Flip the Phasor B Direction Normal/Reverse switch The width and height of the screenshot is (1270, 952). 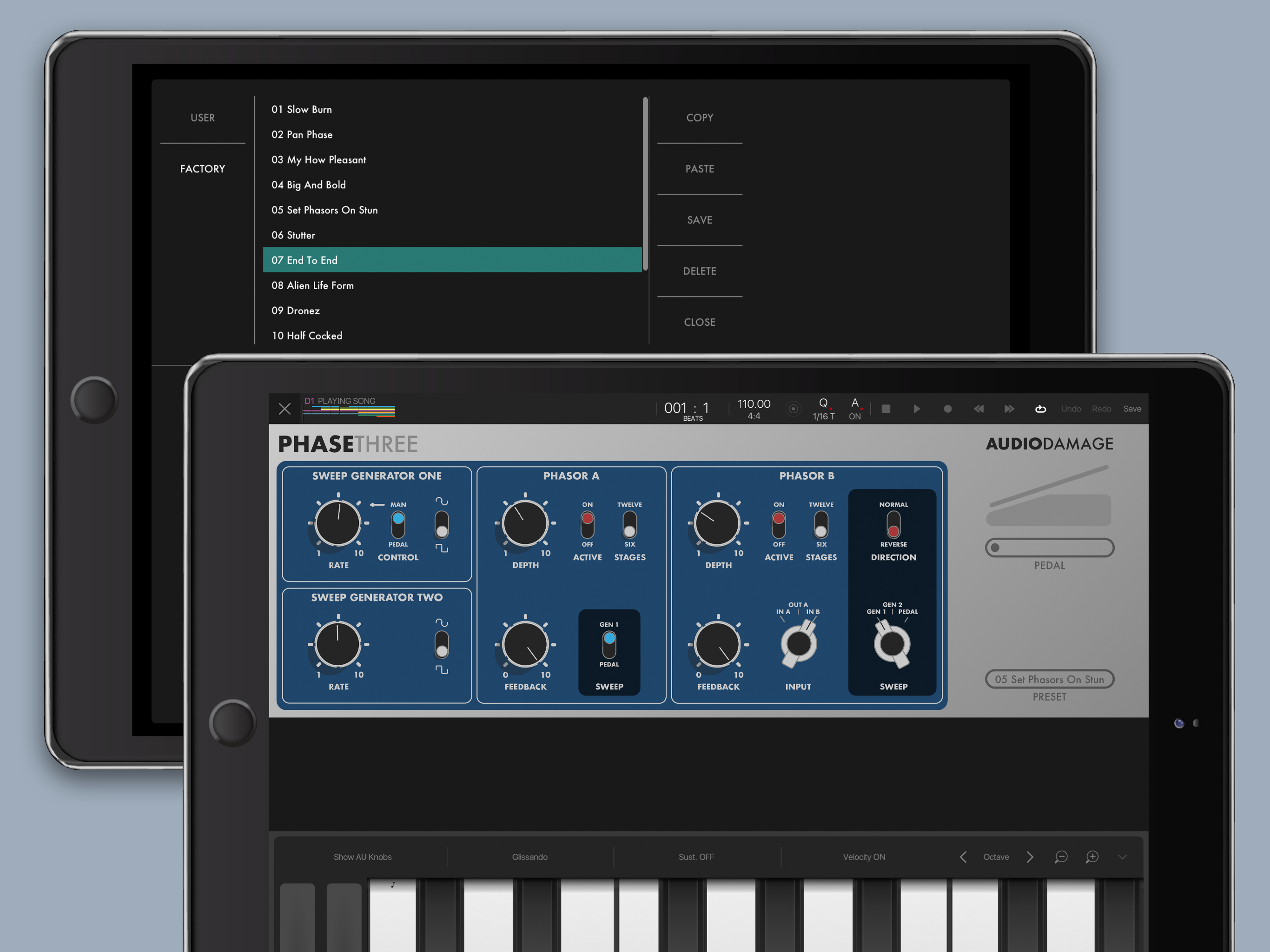coord(893,524)
